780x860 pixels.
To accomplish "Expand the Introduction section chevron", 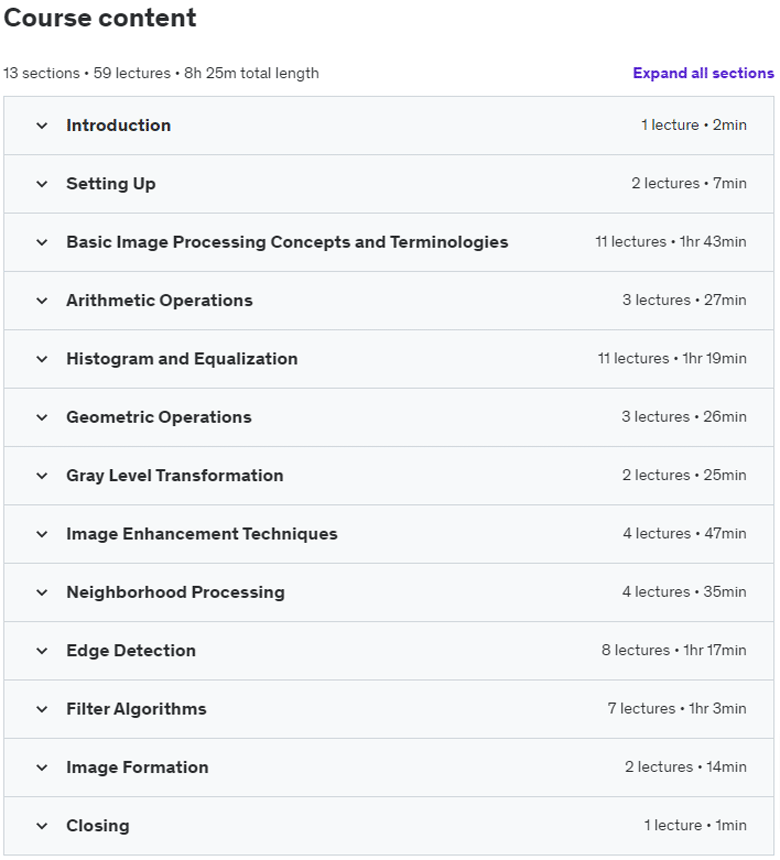I will (x=42, y=126).
